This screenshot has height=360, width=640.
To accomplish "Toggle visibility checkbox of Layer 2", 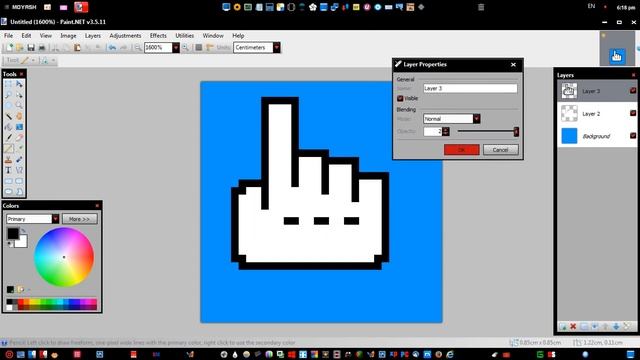I will (633, 113).
